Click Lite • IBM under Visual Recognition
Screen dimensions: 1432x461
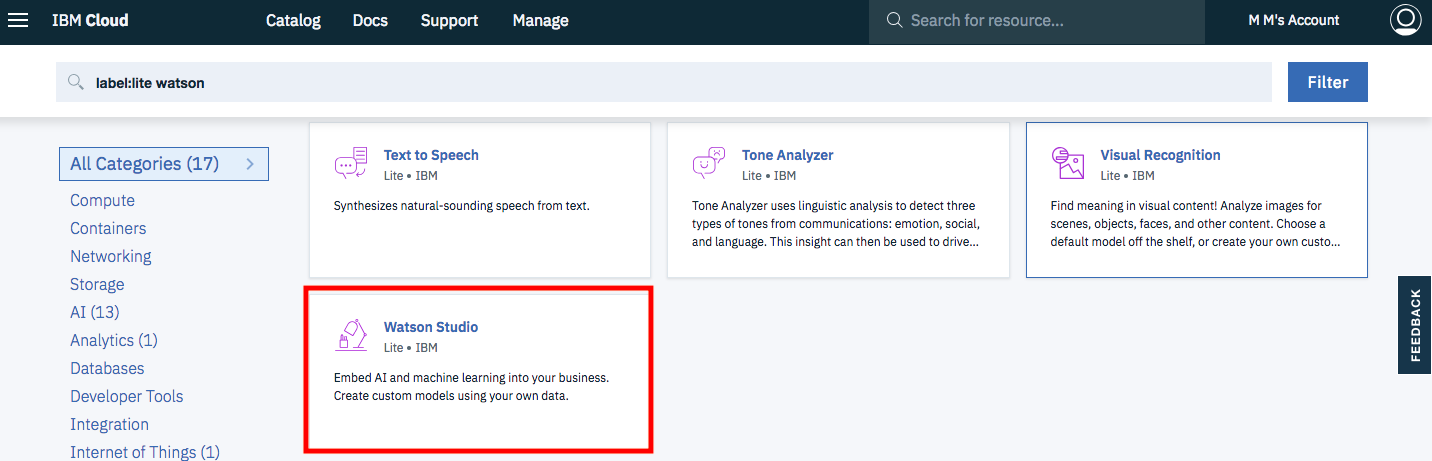tap(1127, 176)
